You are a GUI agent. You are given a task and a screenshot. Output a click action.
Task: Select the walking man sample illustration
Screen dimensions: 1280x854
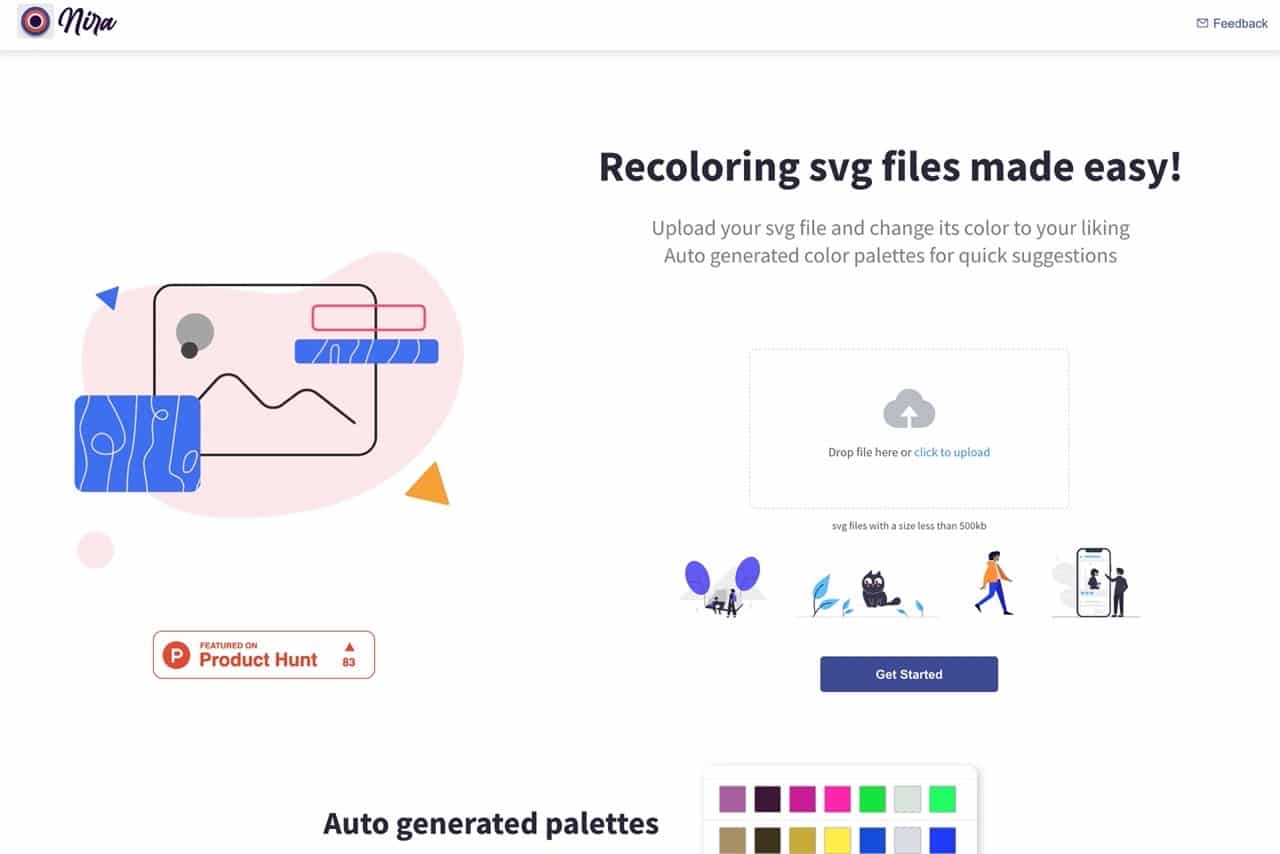(993, 582)
